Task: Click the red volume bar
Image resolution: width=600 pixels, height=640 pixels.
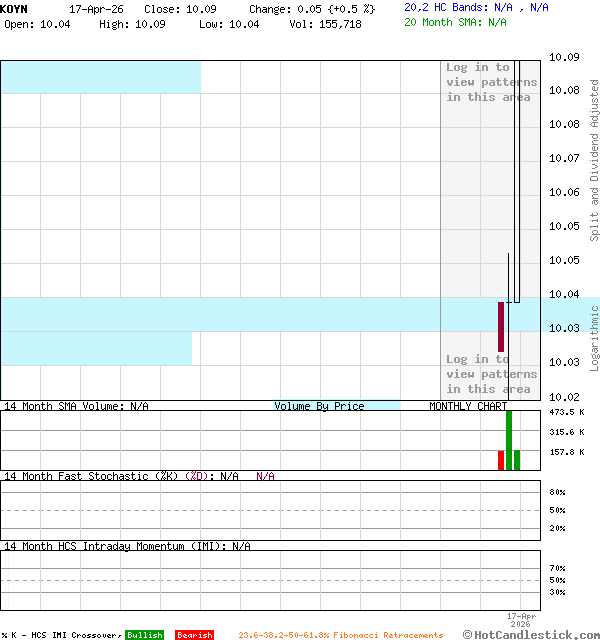Action: (501, 460)
